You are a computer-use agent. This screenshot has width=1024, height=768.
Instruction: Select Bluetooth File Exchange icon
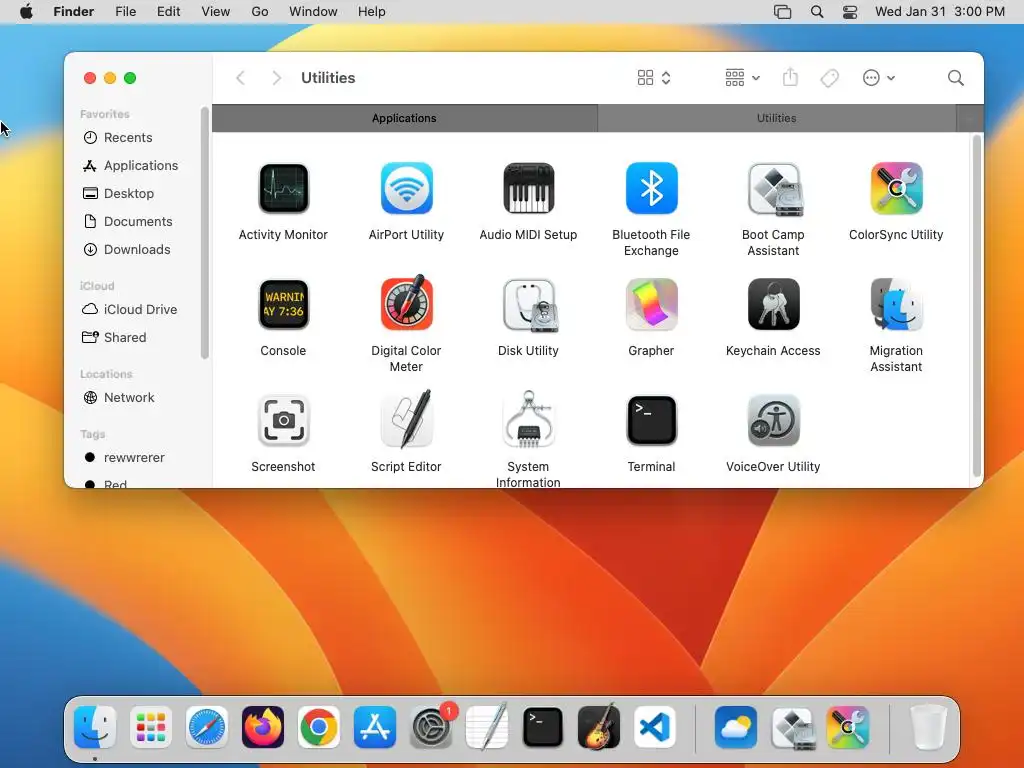coord(651,189)
